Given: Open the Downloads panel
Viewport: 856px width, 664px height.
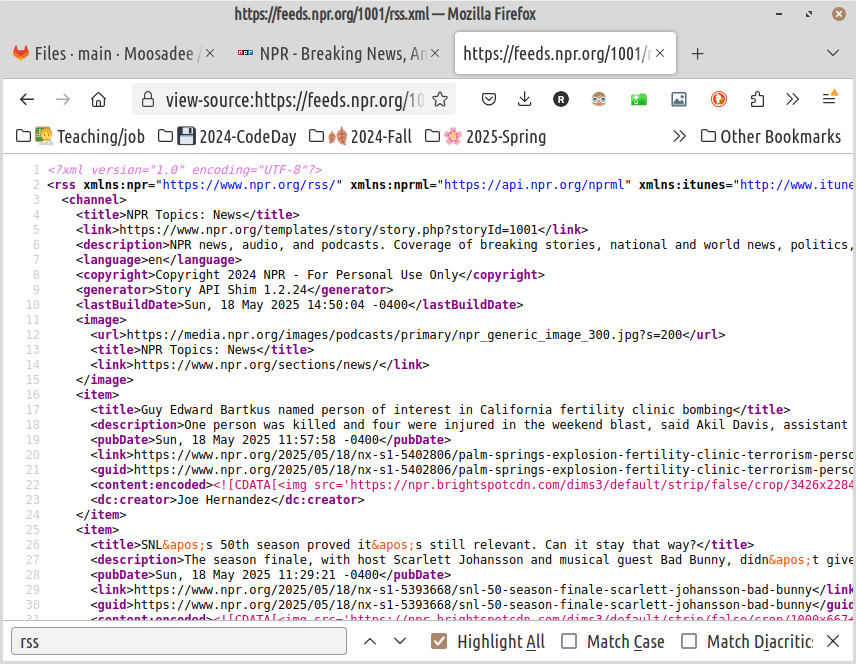Looking at the screenshot, I should point(524,99).
